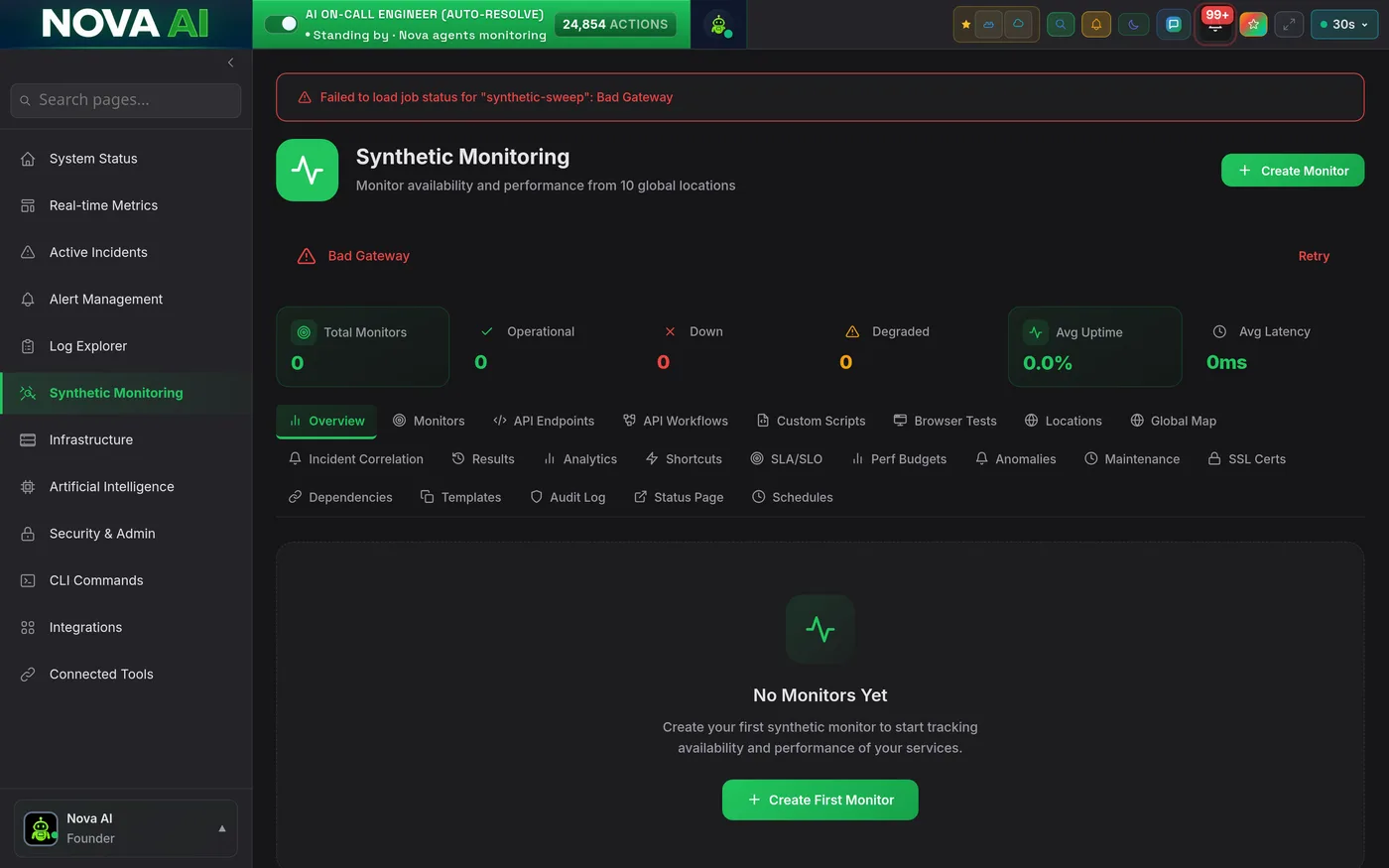The height and width of the screenshot is (868, 1389).
Task: Click the yellow star in the favorites group
Action: (966, 25)
